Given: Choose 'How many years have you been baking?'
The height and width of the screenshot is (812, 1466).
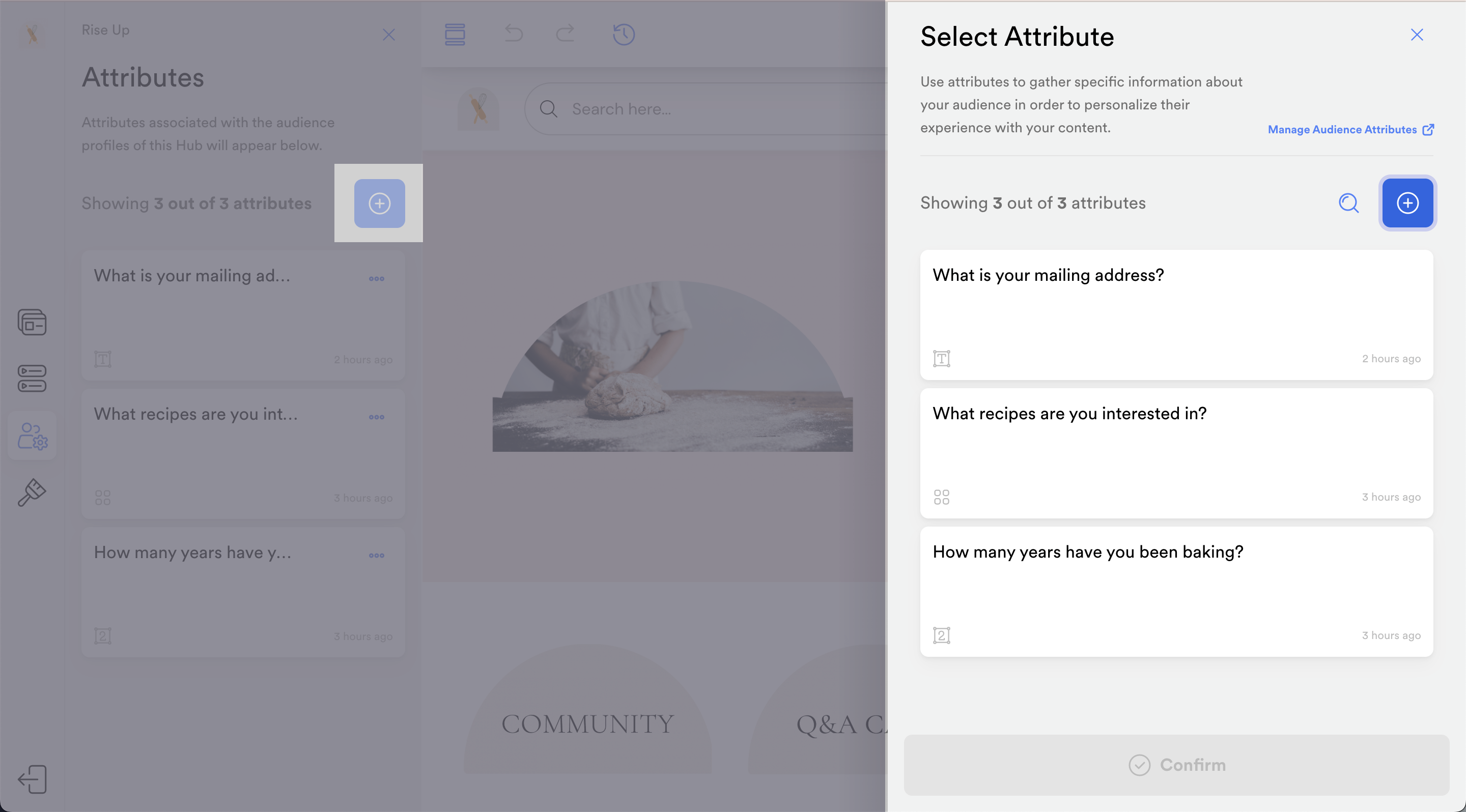Looking at the screenshot, I should pyautogui.click(x=1176, y=591).
